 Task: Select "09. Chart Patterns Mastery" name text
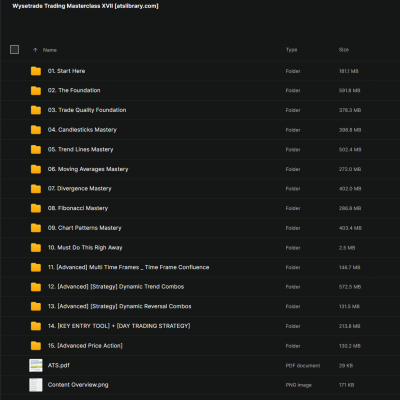tap(85, 228)
